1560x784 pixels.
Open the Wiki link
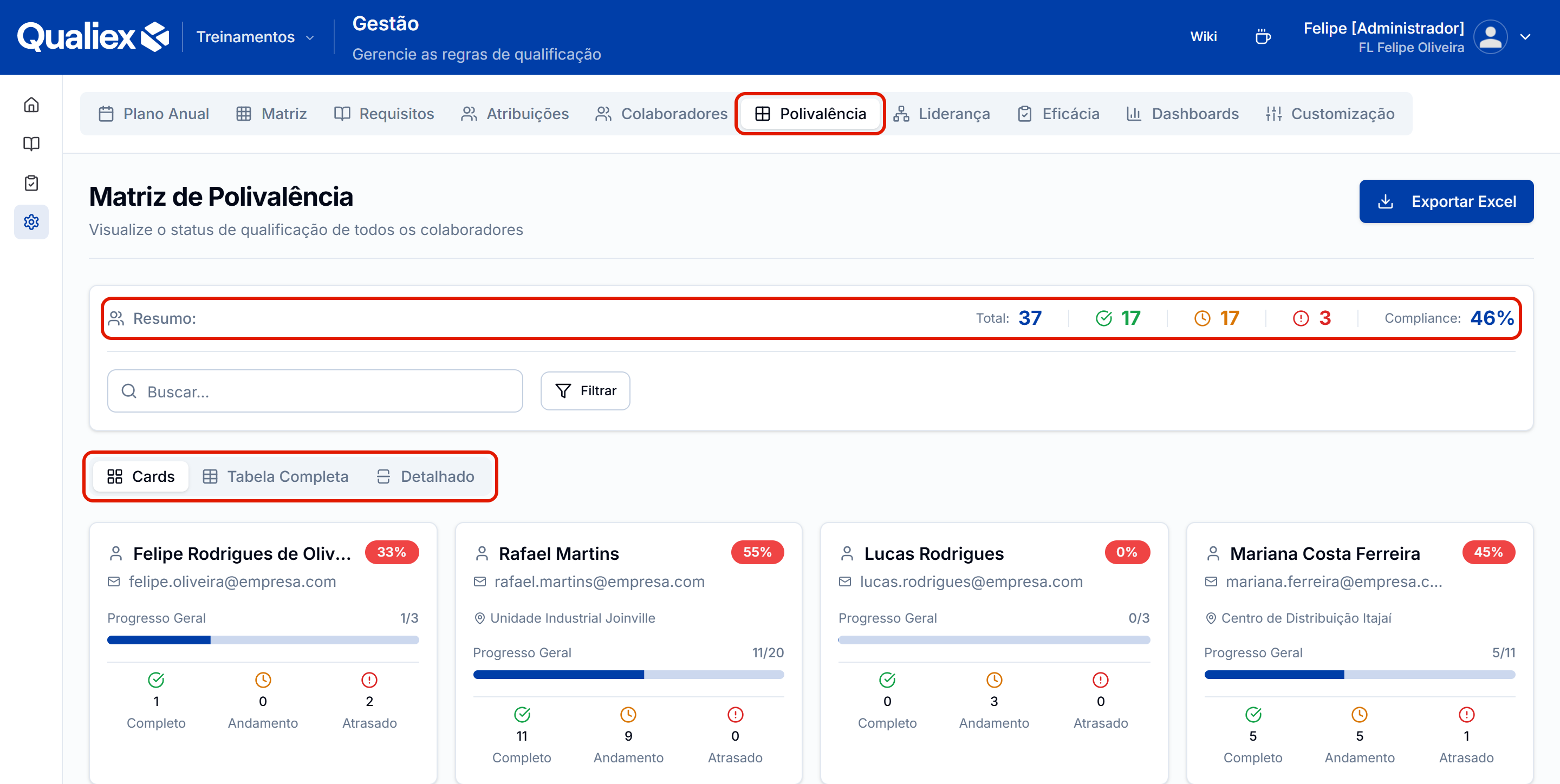[1203, 36]
